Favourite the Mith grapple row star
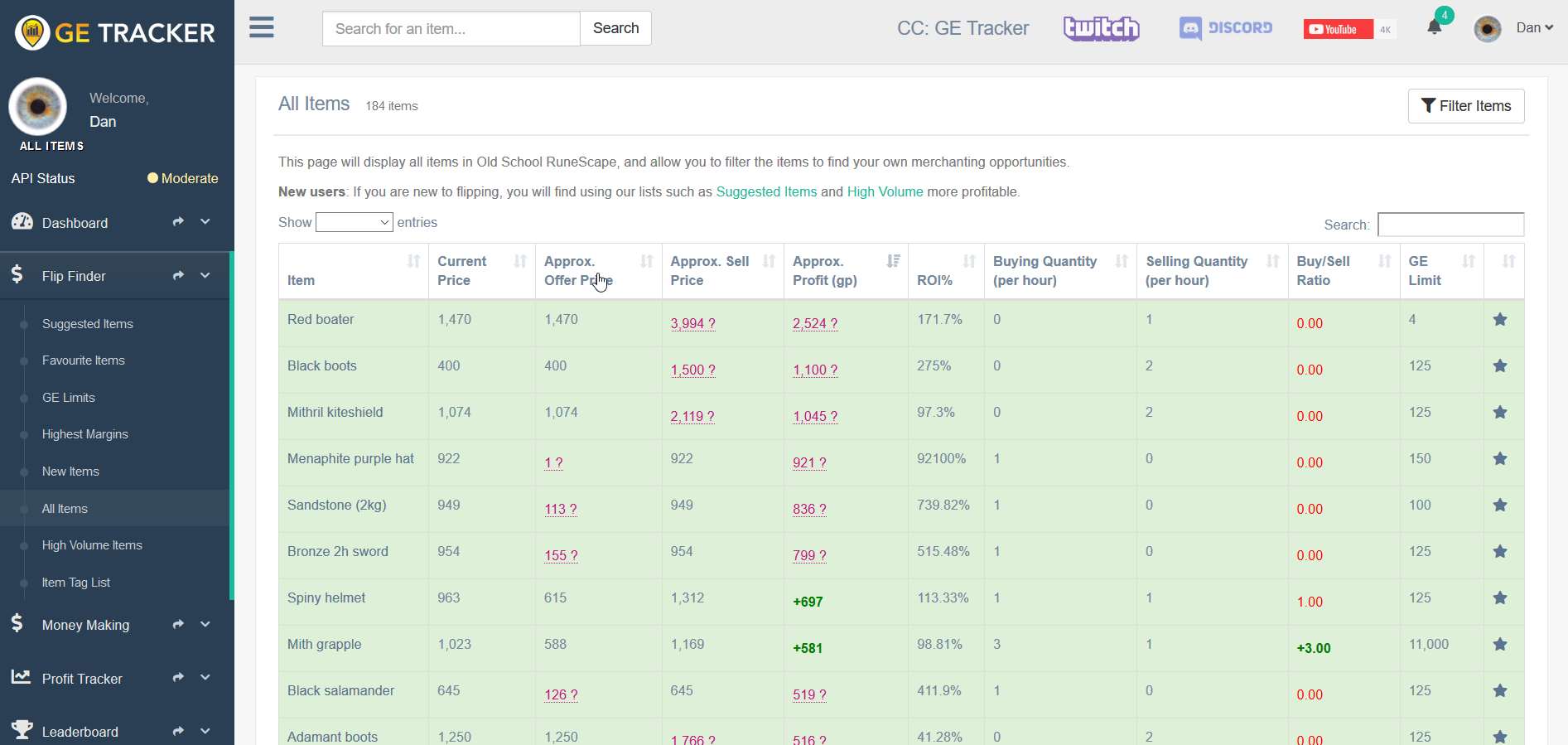Viewport: 1568px width, 745px height. (x=1500, y=645)
